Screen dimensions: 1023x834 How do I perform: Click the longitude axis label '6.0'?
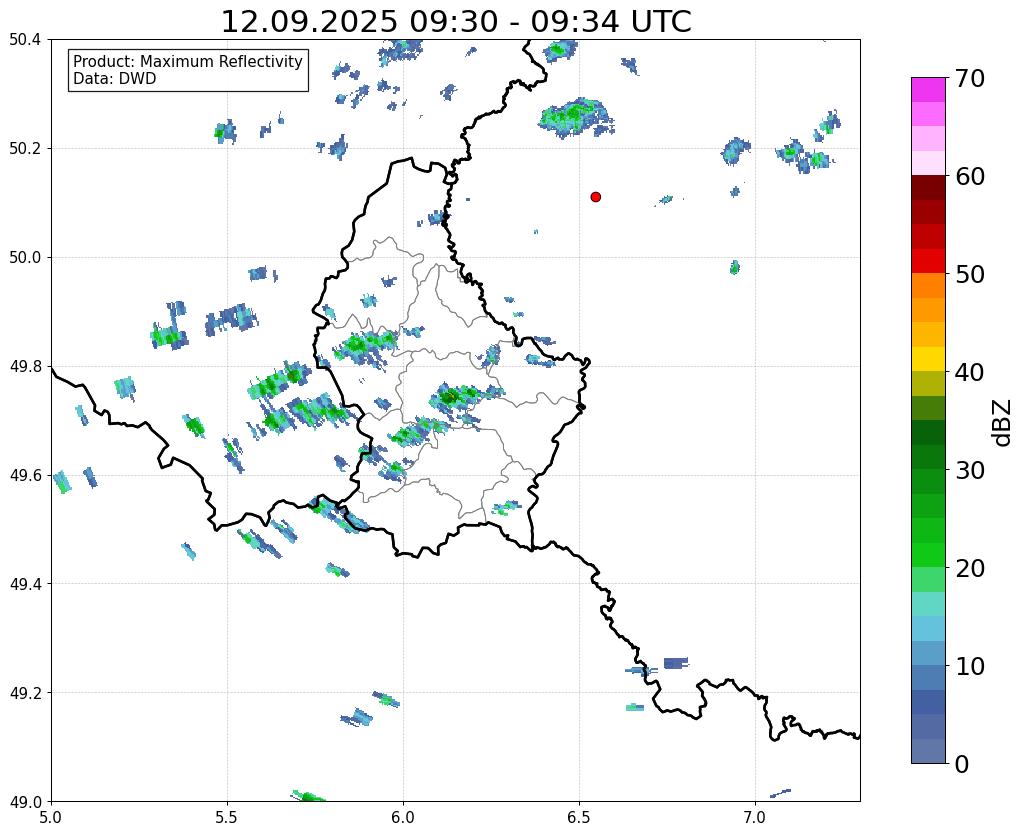(403, 818)
